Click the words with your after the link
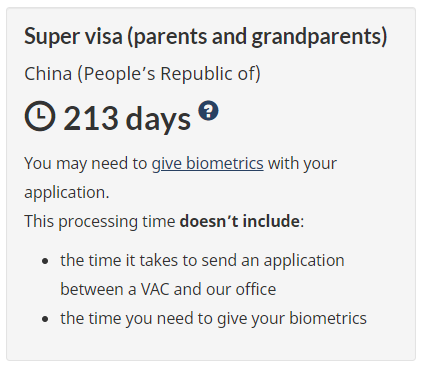Viewport: 423px width, 368px height. click(x=302, y=164)
